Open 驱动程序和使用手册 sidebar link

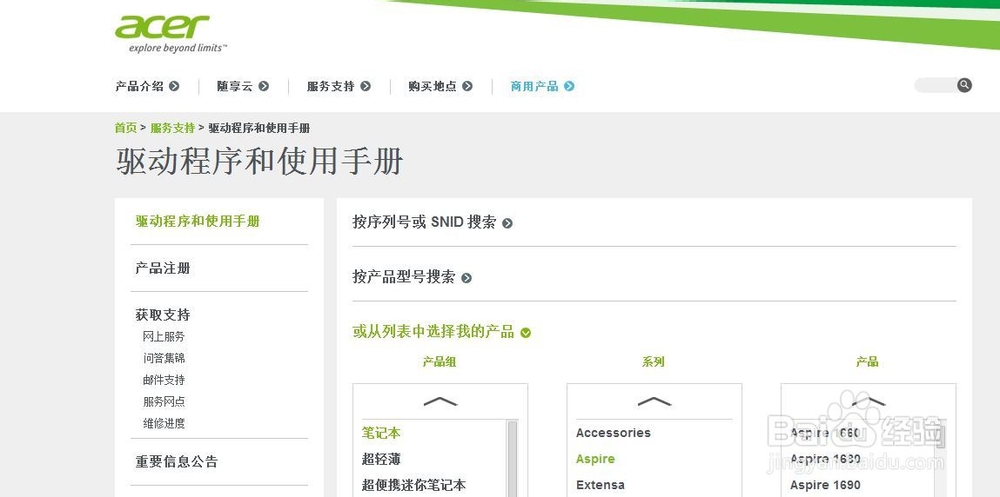pyautogui.click(x=198, y=221)
